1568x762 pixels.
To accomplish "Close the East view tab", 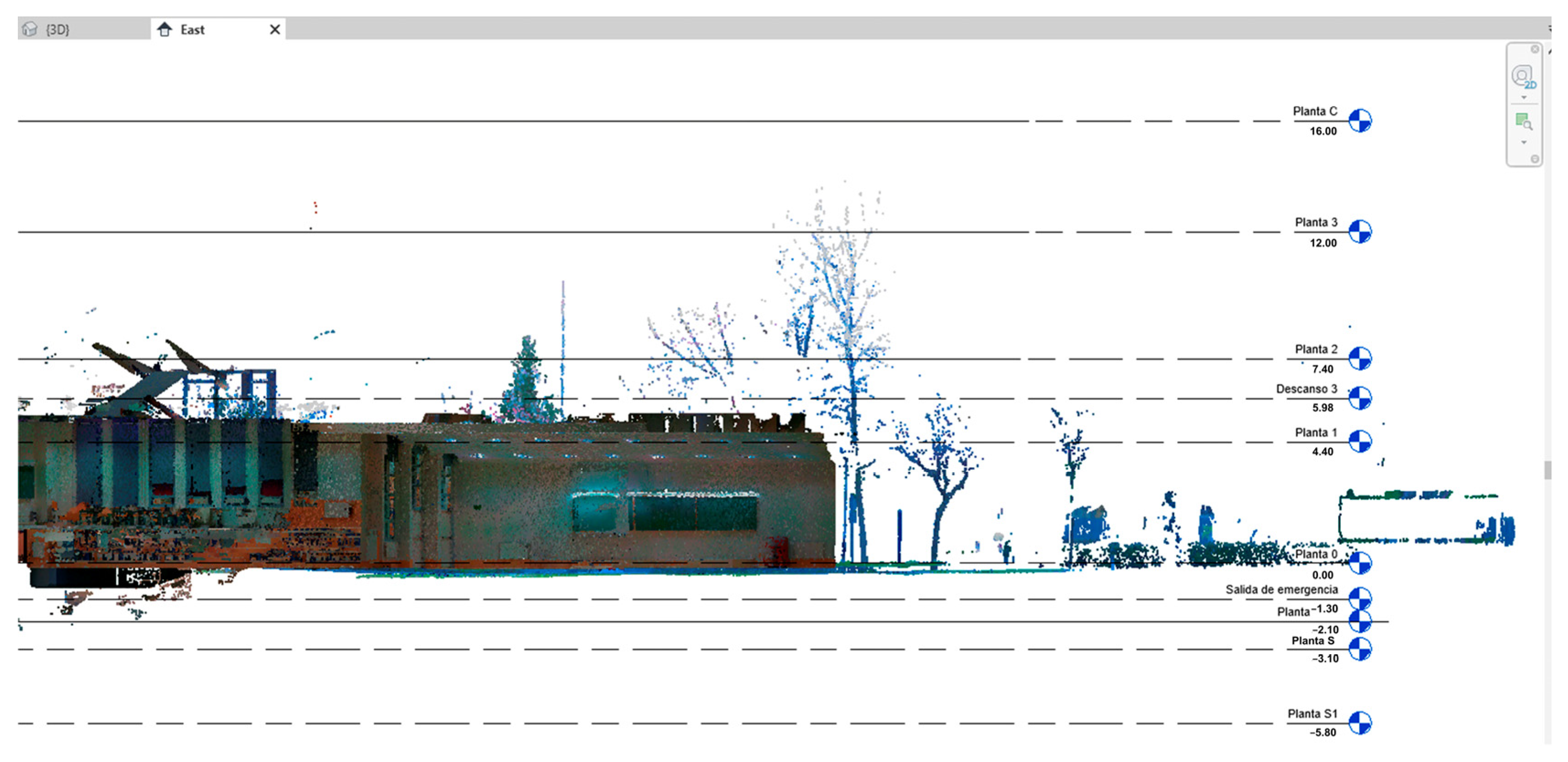I will 275,29.
